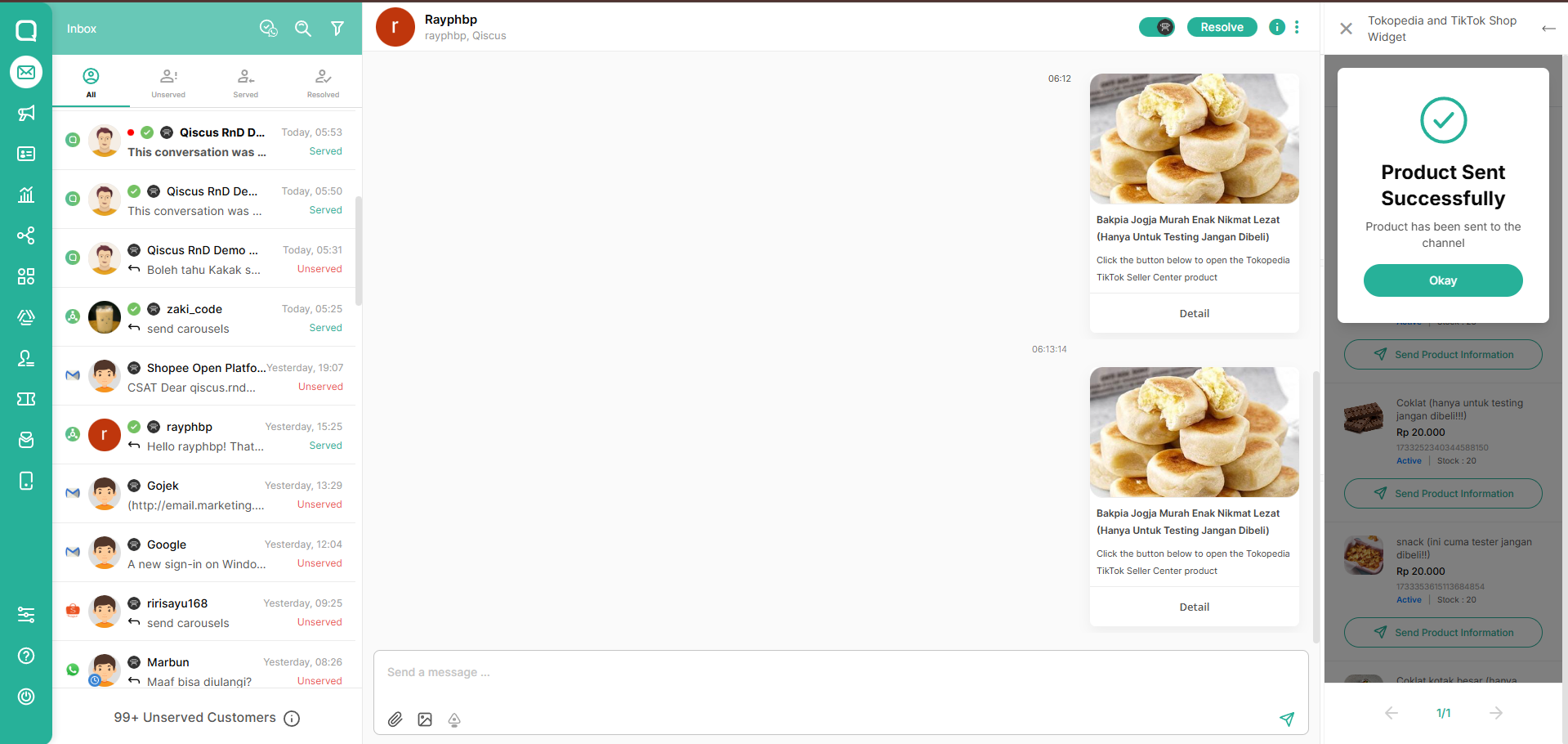Open the Qiscus RnD conversation from 05:53
This screenshot has width=1568, height=744.
coord(204,141)
